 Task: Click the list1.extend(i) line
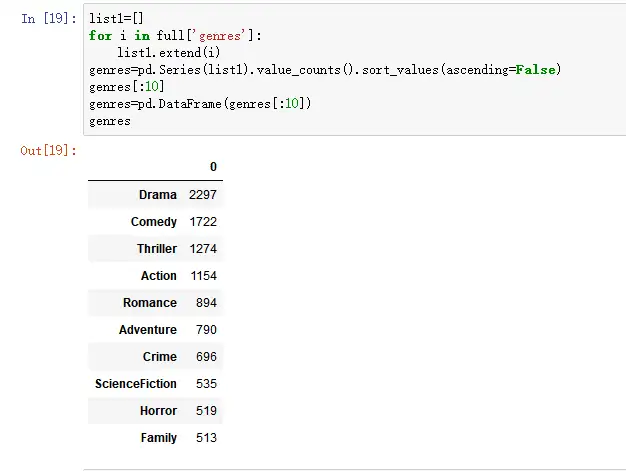tap(168, 53)
